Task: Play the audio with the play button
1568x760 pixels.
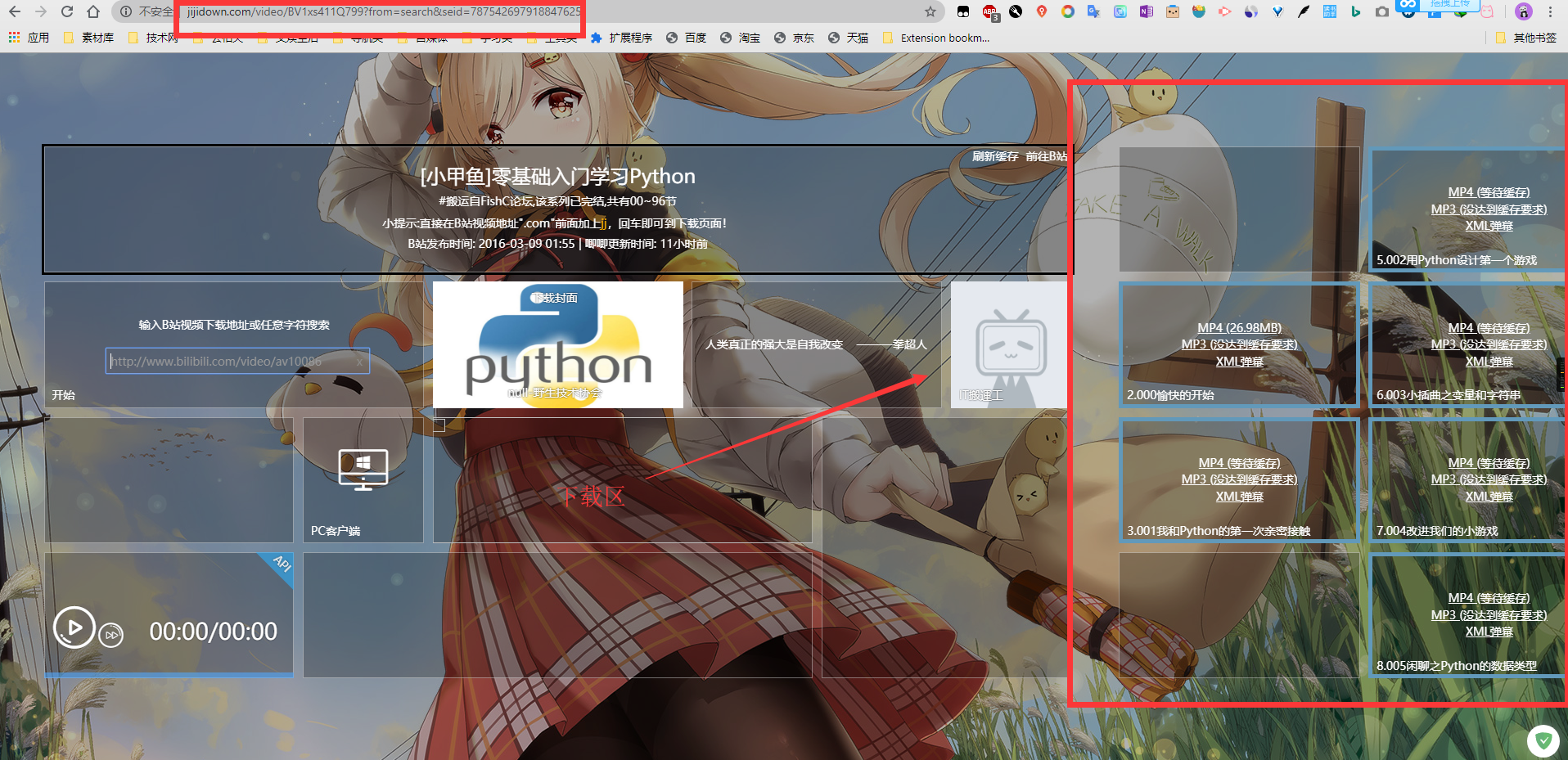Action: click(74, 627)
